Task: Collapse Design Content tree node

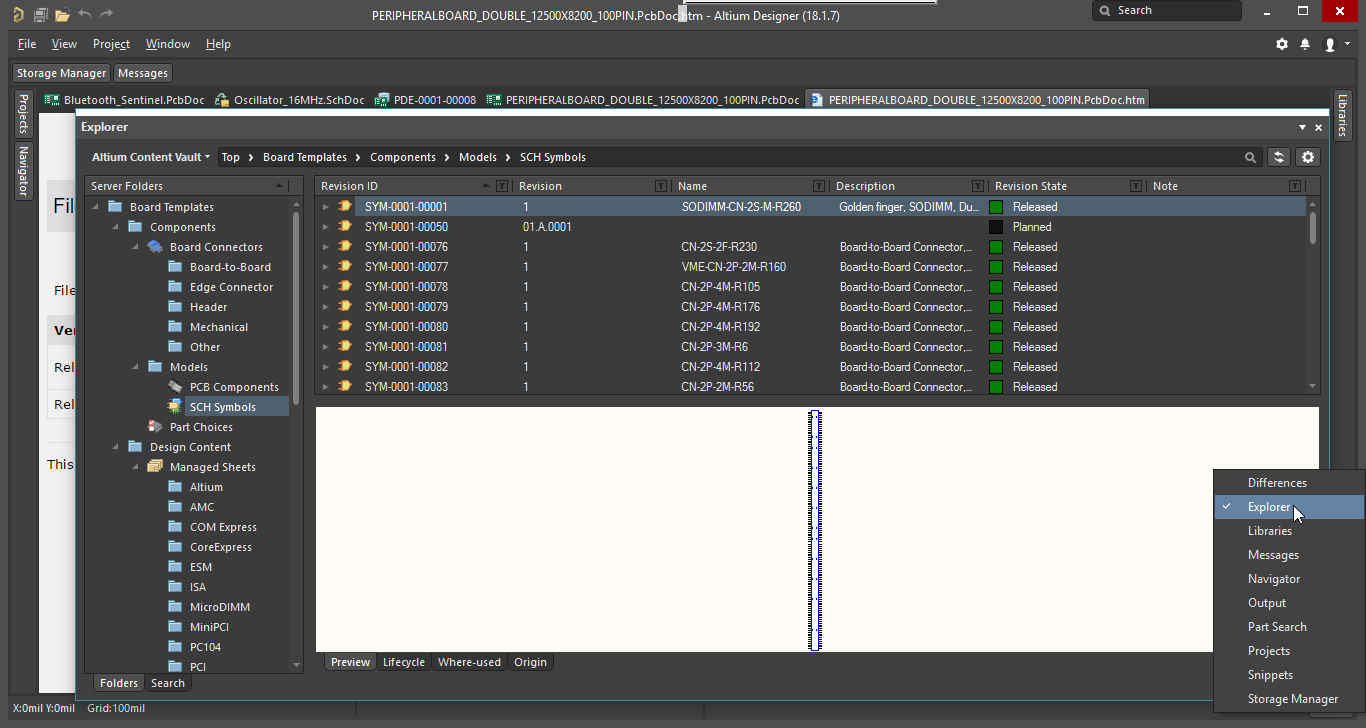Action: pos(116,447)
